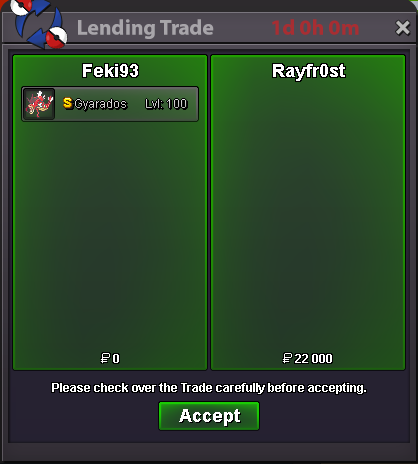Select the shiny Gyarados sprite thumbnail
Image resolution: width=418 pixels, height=464 pixels.
39,104
